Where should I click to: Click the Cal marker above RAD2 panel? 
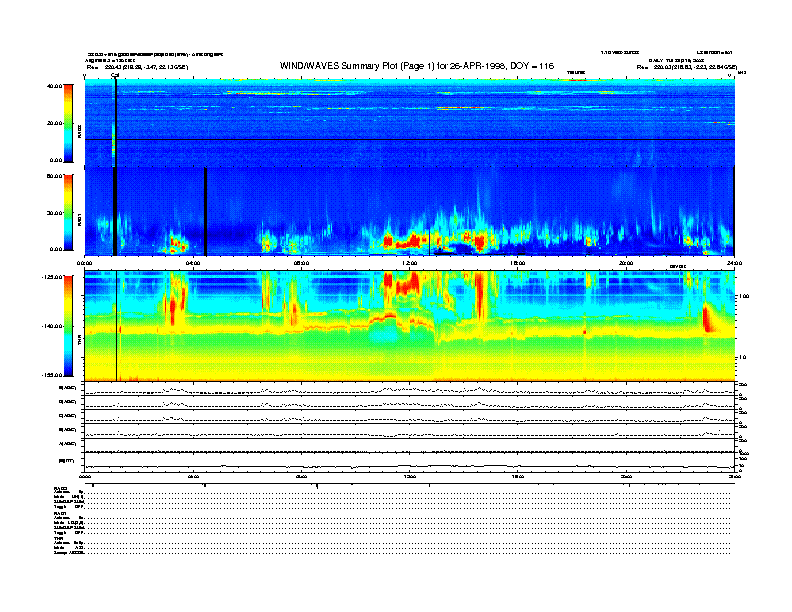(115, 76)
